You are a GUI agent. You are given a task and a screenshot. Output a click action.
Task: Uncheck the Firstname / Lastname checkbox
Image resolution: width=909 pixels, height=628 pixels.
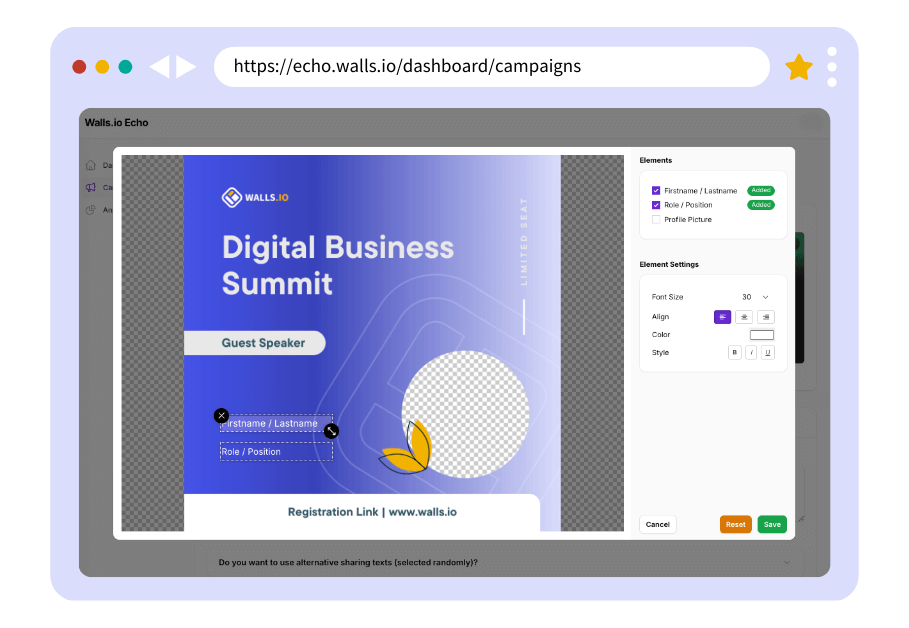pos(656,190)
